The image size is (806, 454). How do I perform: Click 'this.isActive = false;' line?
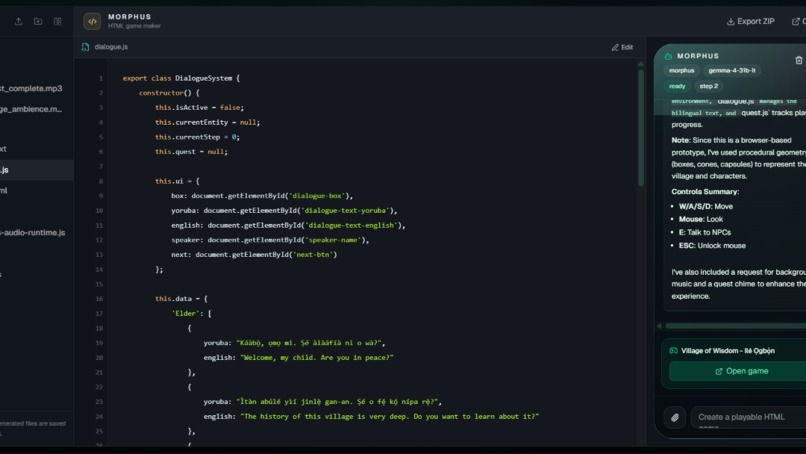[199, 107]
